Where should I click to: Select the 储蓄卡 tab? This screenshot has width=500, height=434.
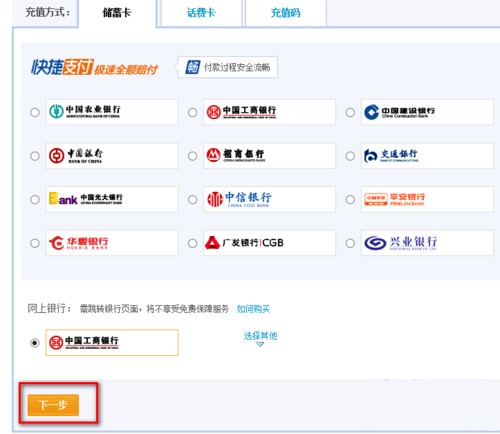click(117, 13)
